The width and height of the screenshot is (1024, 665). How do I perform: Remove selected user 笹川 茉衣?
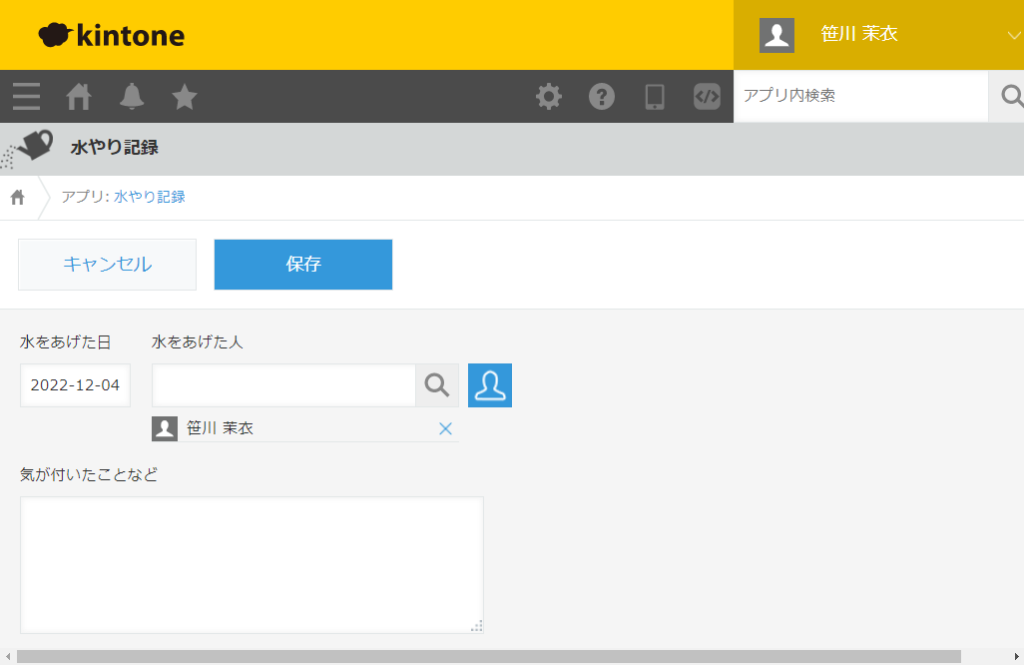445,429
